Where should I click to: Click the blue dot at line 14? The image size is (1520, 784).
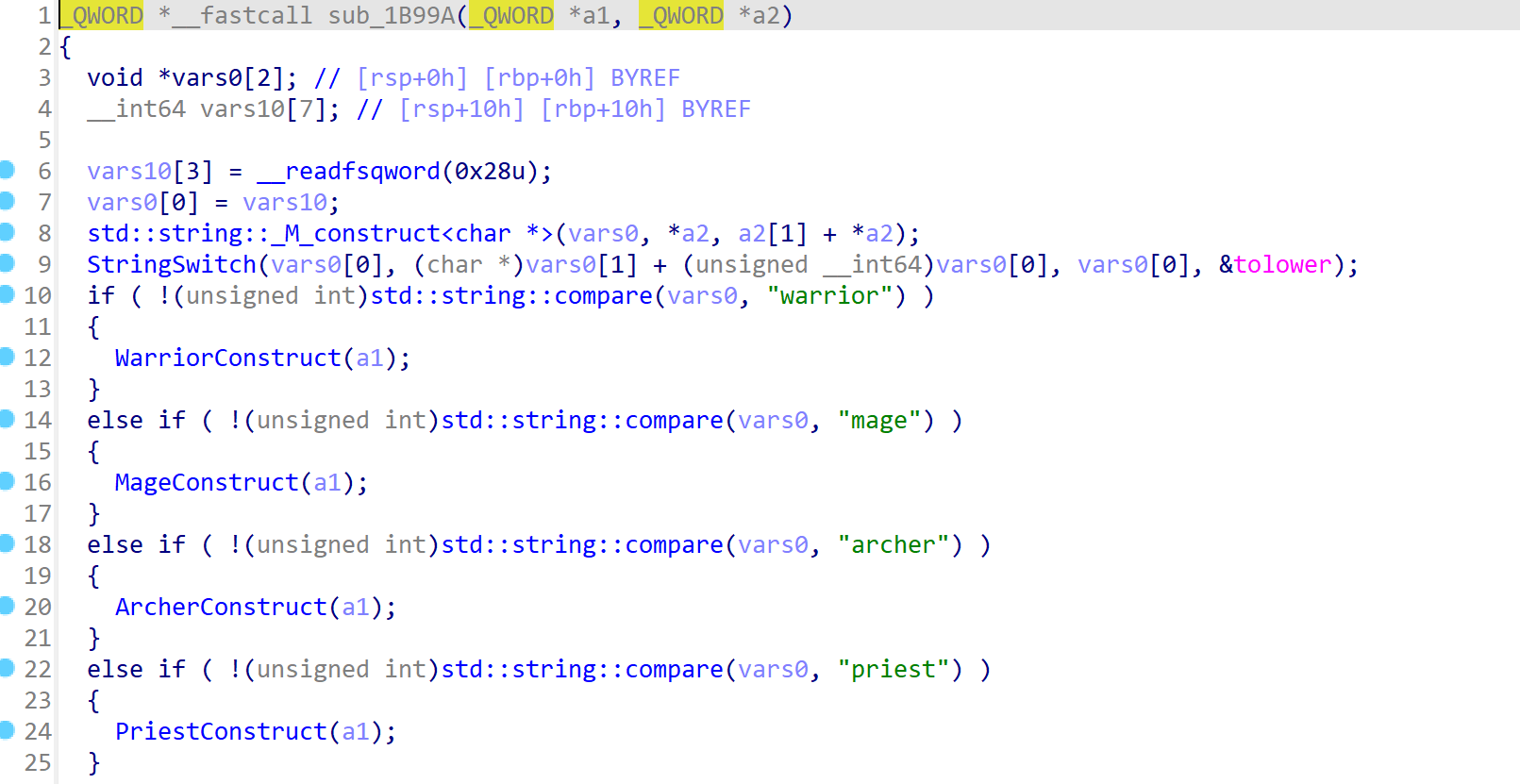coord(7,419)
